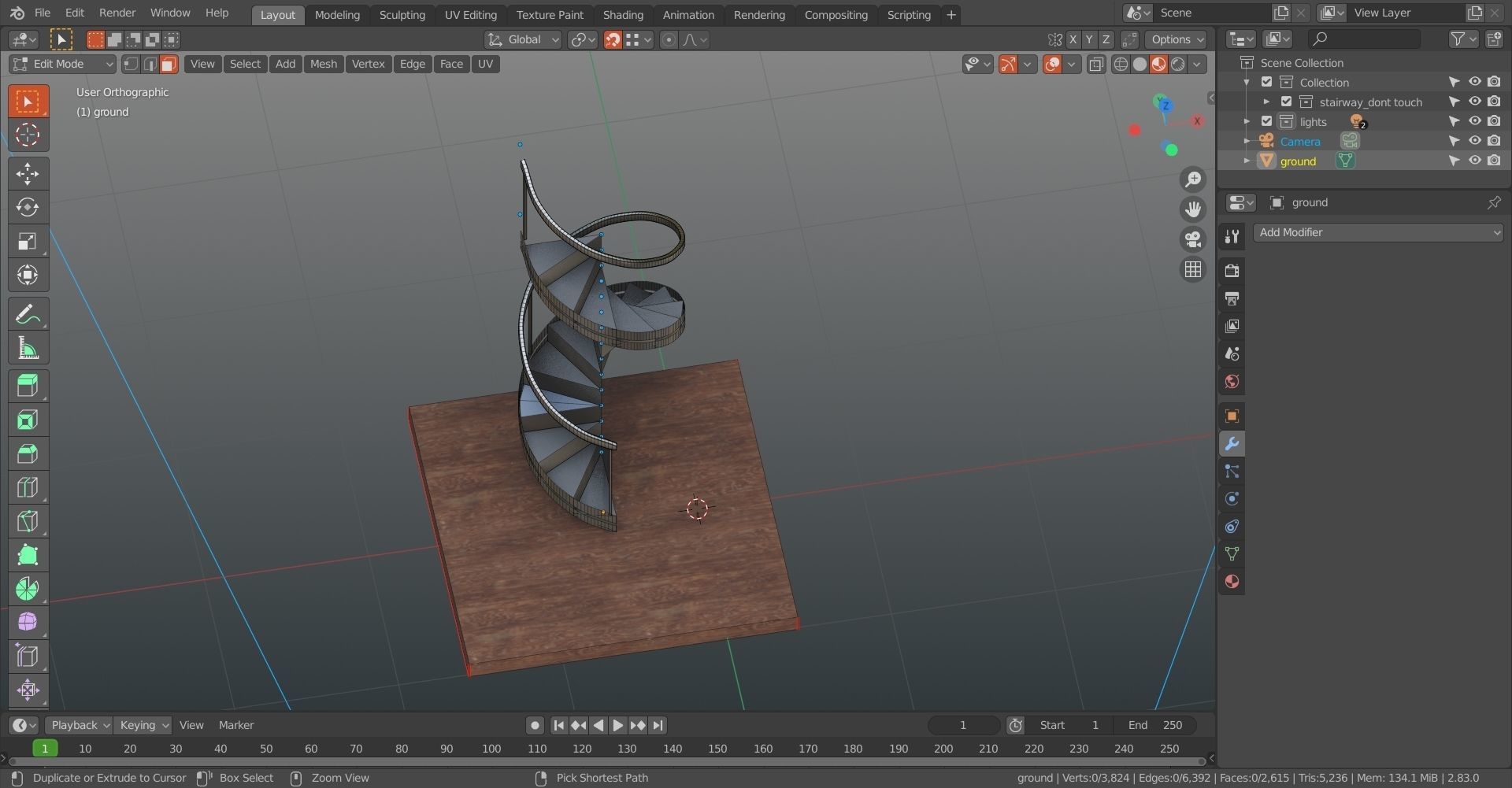This screenshot has width=1512, height=788.
Task: Click the viewport zoom magnifier icon
Action: point(1193,179)
